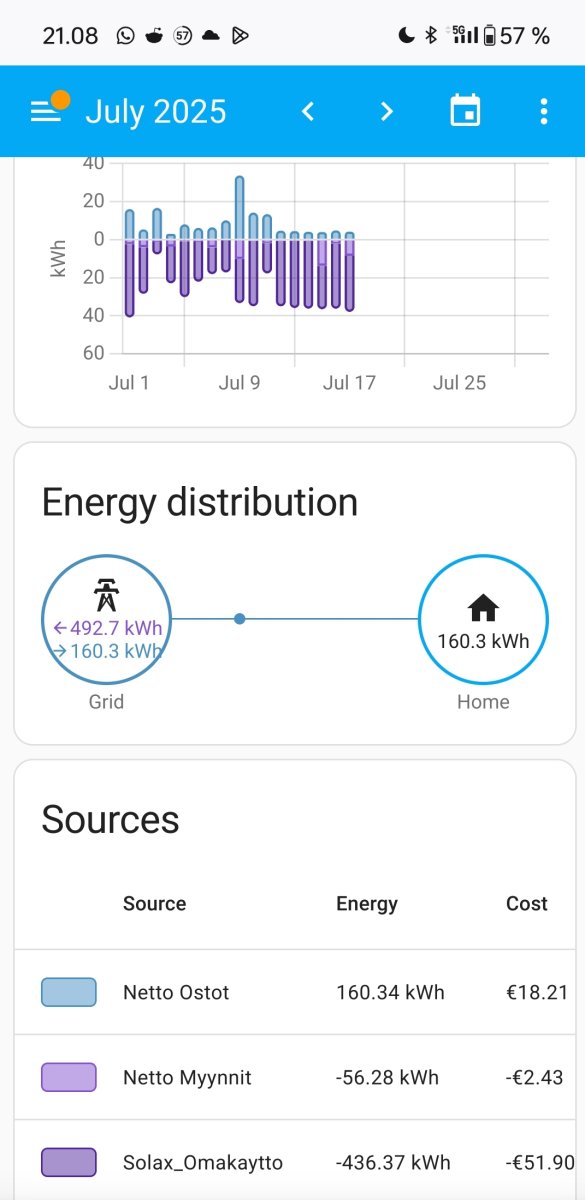This screenshot has width=585, height=1200.
Task: Tap the Home circle showing 160.3 kWh
Action: (x=483, y=619)
